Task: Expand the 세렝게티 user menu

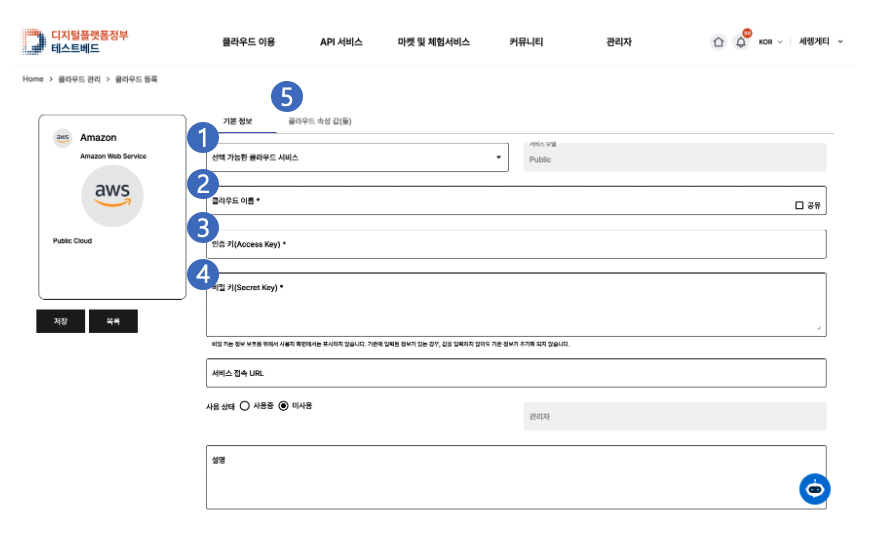Action: coord(821,42)
